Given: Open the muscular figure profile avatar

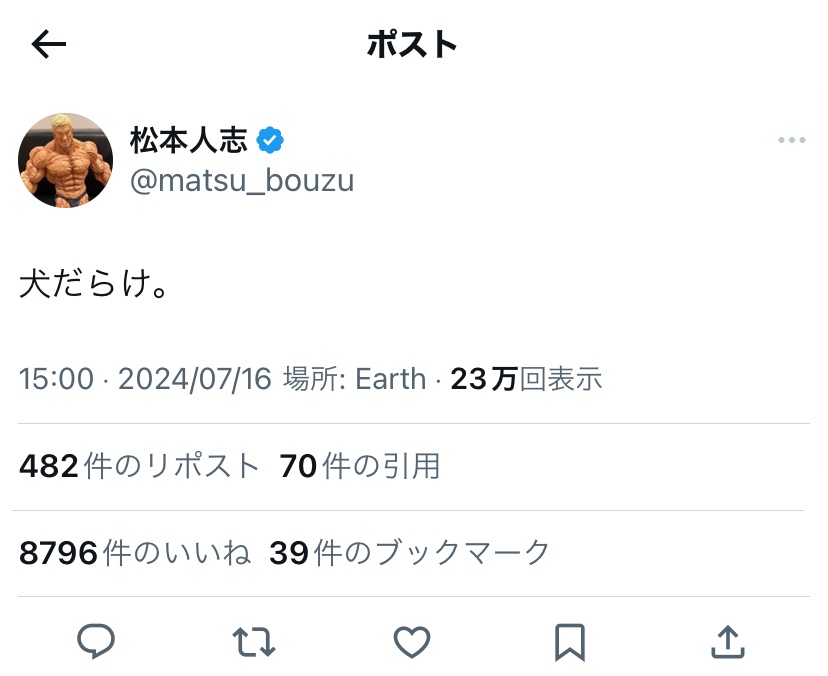Looking at the screenshot, I should coord(66,160).
